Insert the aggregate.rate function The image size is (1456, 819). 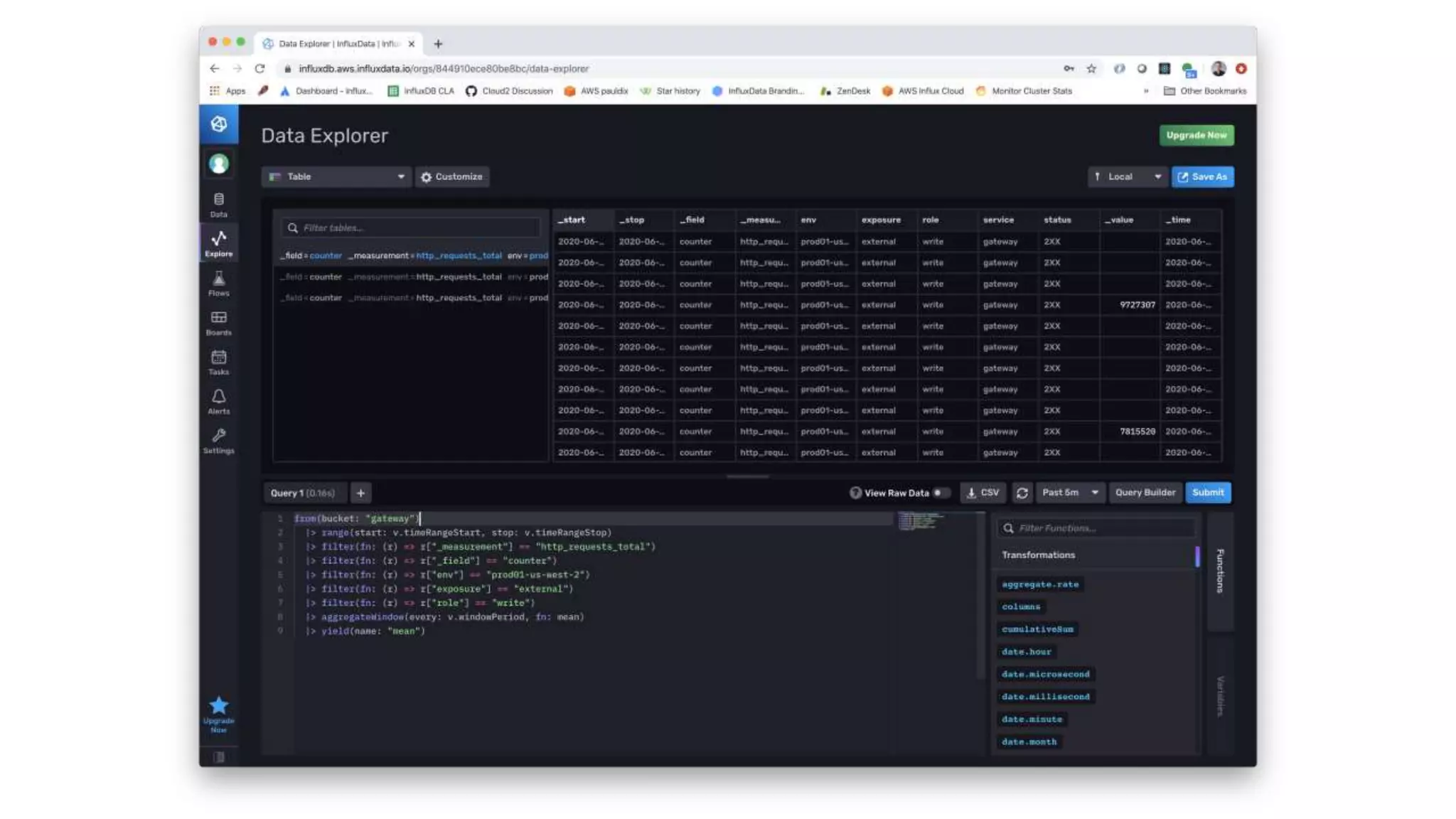click(x=1039, y=584)
